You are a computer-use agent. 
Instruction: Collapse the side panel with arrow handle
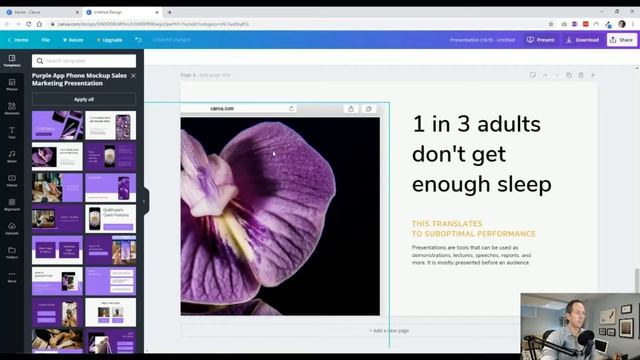(x=144, y=201)
